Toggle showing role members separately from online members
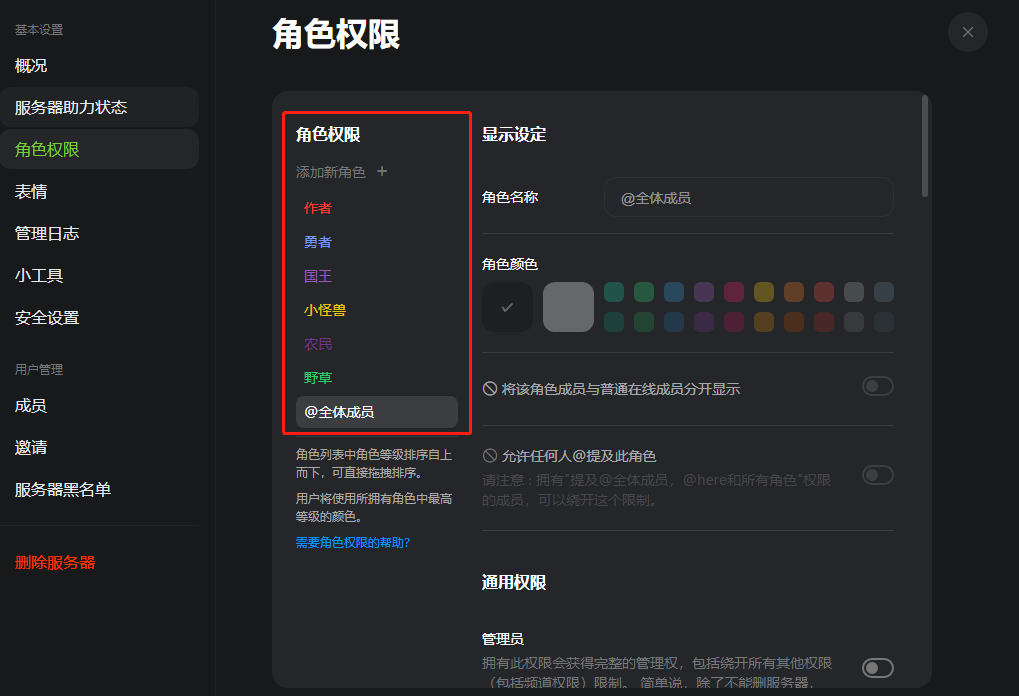Screen dimensions: 1019x696 click(877, 386)
